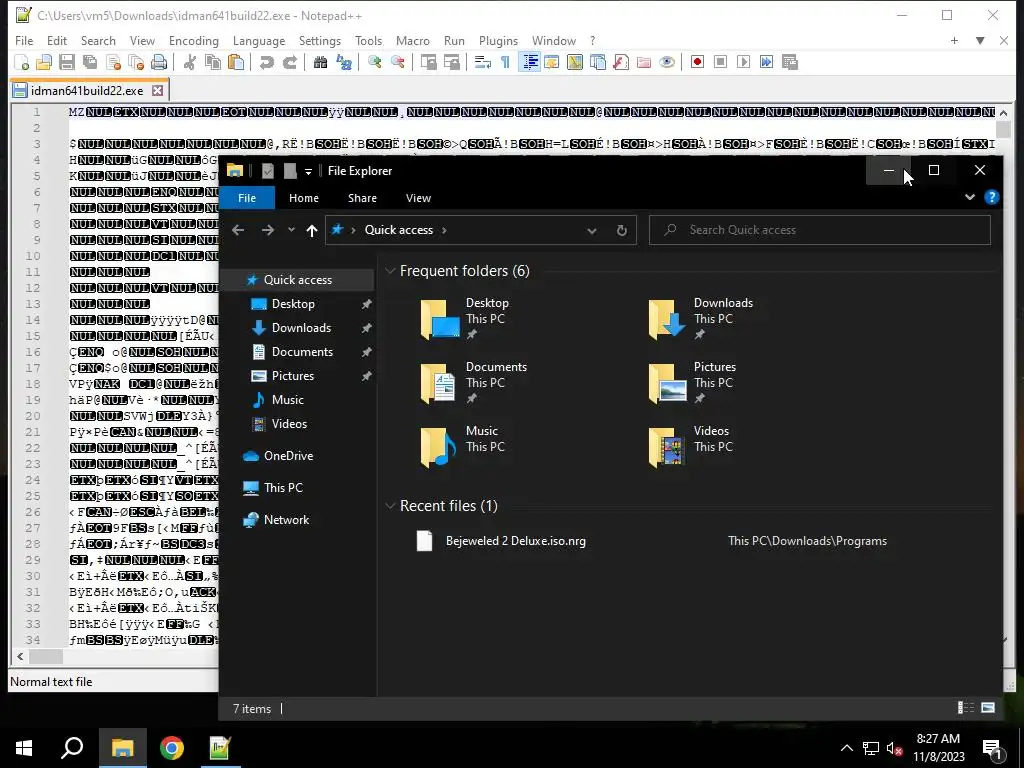Show hidden system tray icons
Screen dimensions: 1024x768
tap(846, 748)
